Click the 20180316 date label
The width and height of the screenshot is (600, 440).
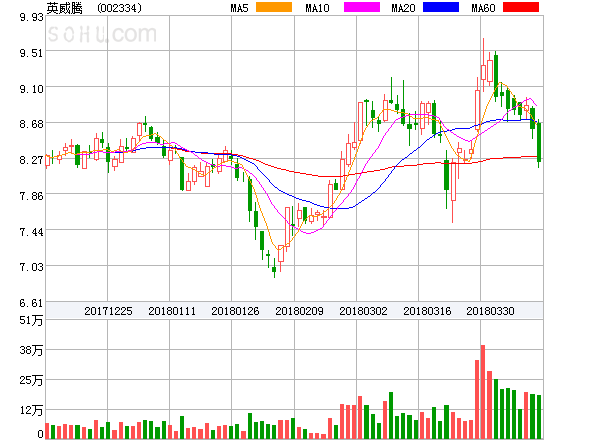427,311
